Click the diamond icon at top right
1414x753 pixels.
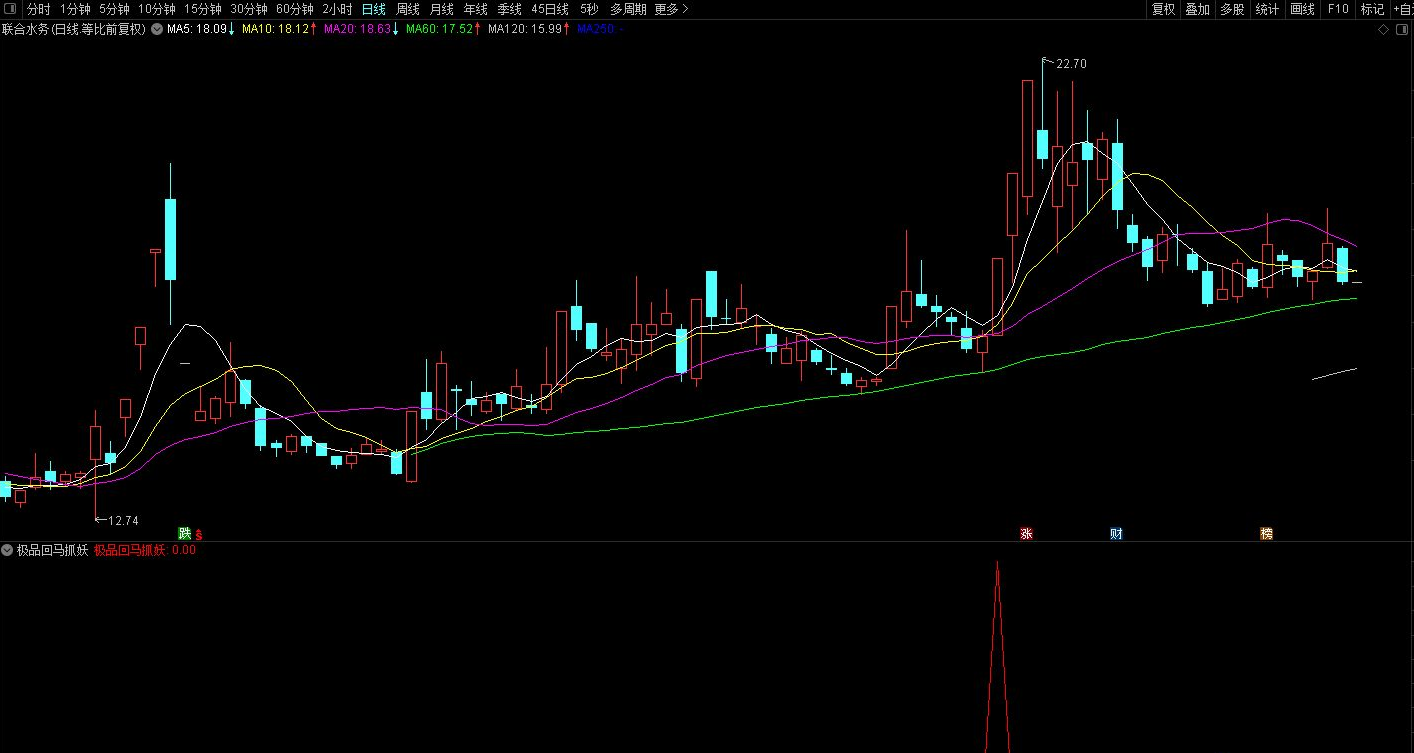click(x=1383, y=29)
